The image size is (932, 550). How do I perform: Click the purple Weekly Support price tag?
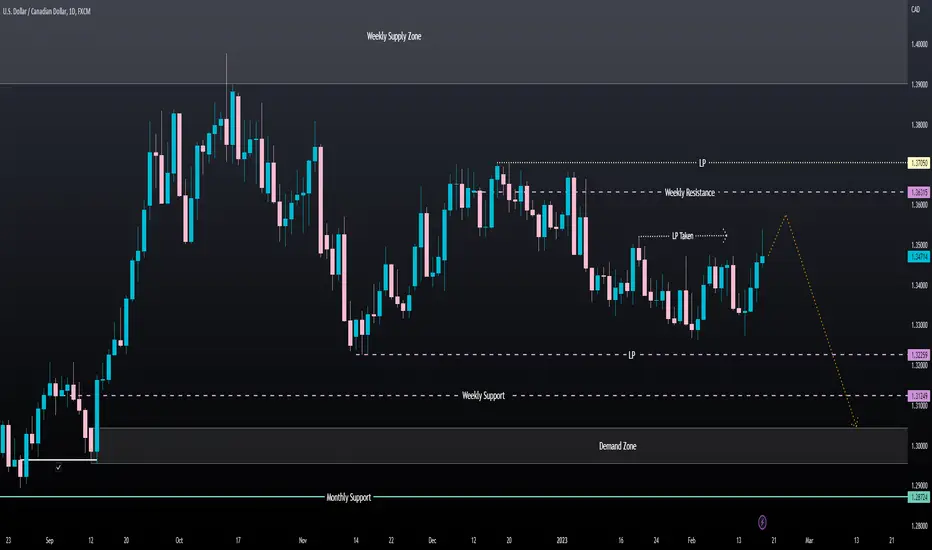919,396
